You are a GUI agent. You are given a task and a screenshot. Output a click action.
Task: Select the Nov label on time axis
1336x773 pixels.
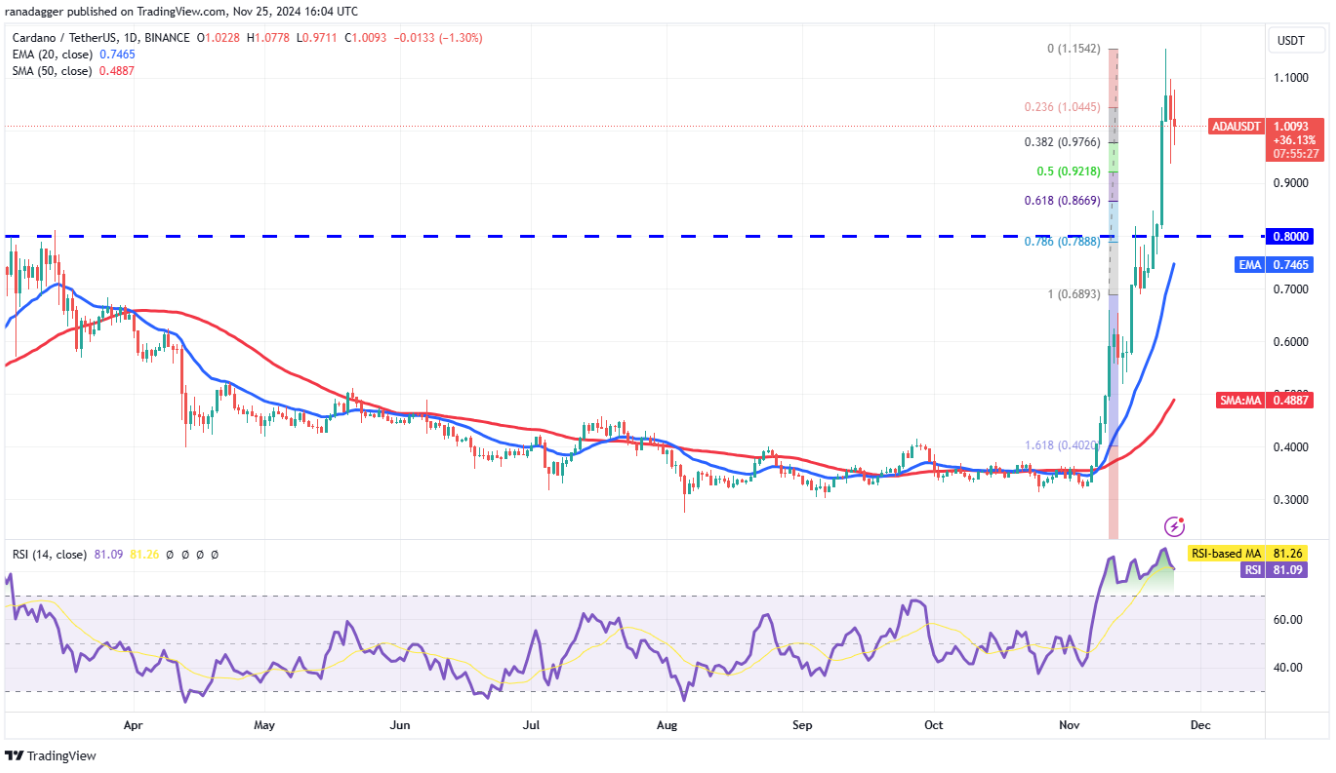tap(1069, 725)
